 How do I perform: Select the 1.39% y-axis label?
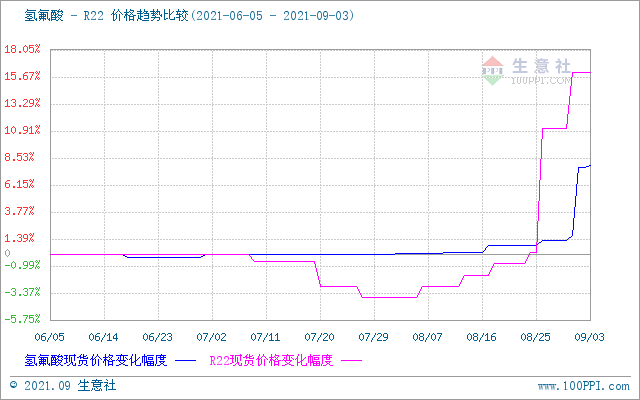(20, 238)
